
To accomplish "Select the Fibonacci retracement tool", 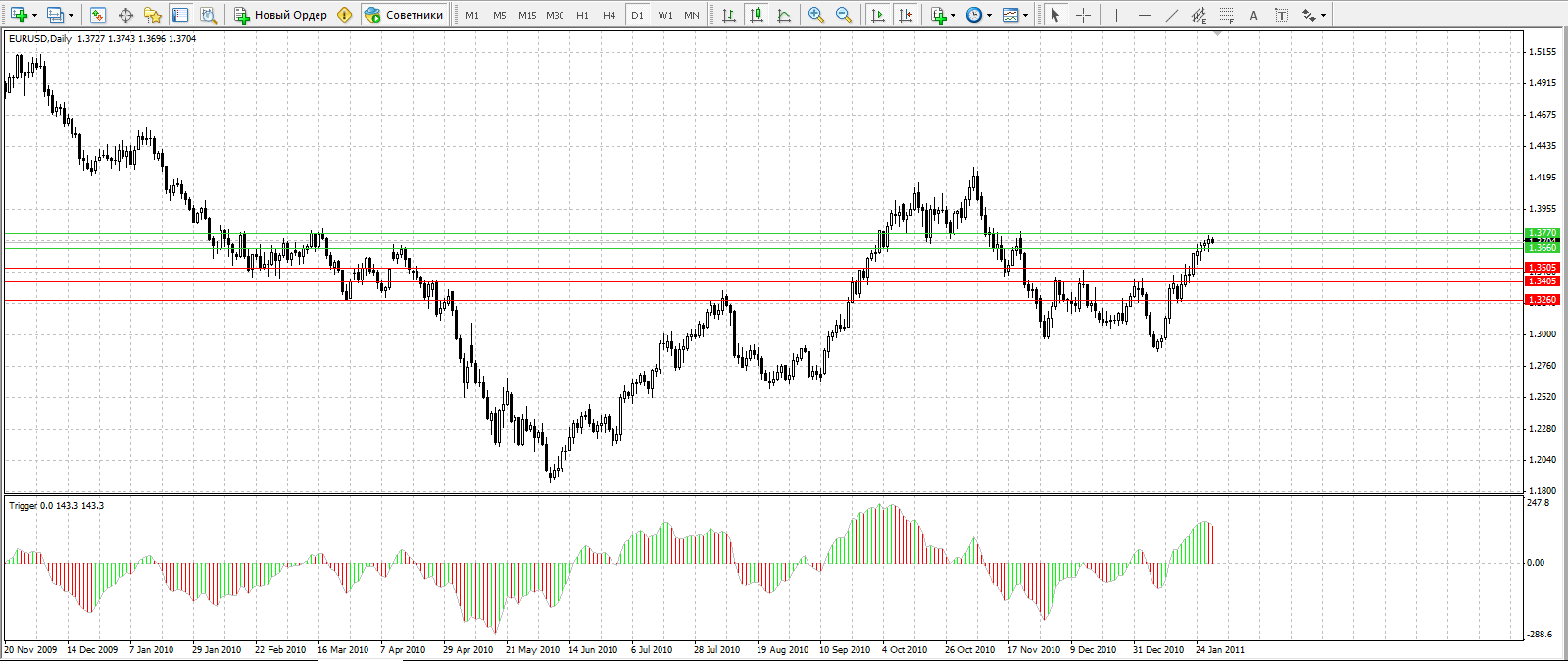I will (1226, 15).
